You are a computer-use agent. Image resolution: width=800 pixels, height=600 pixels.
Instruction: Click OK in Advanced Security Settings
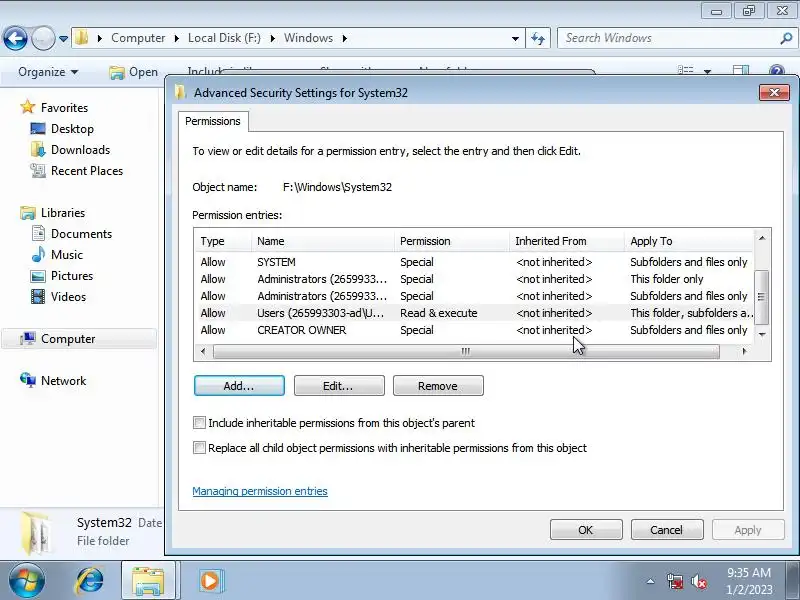pyautogui.click(x=586, y=530)
